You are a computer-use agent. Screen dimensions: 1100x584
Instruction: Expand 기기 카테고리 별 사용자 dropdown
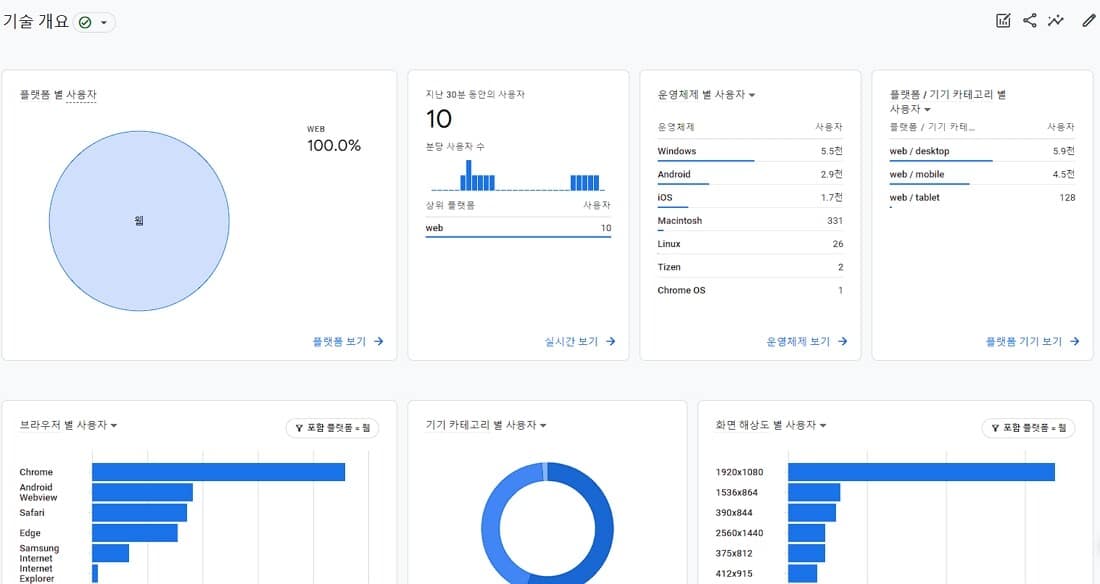[x=543, y=425]
